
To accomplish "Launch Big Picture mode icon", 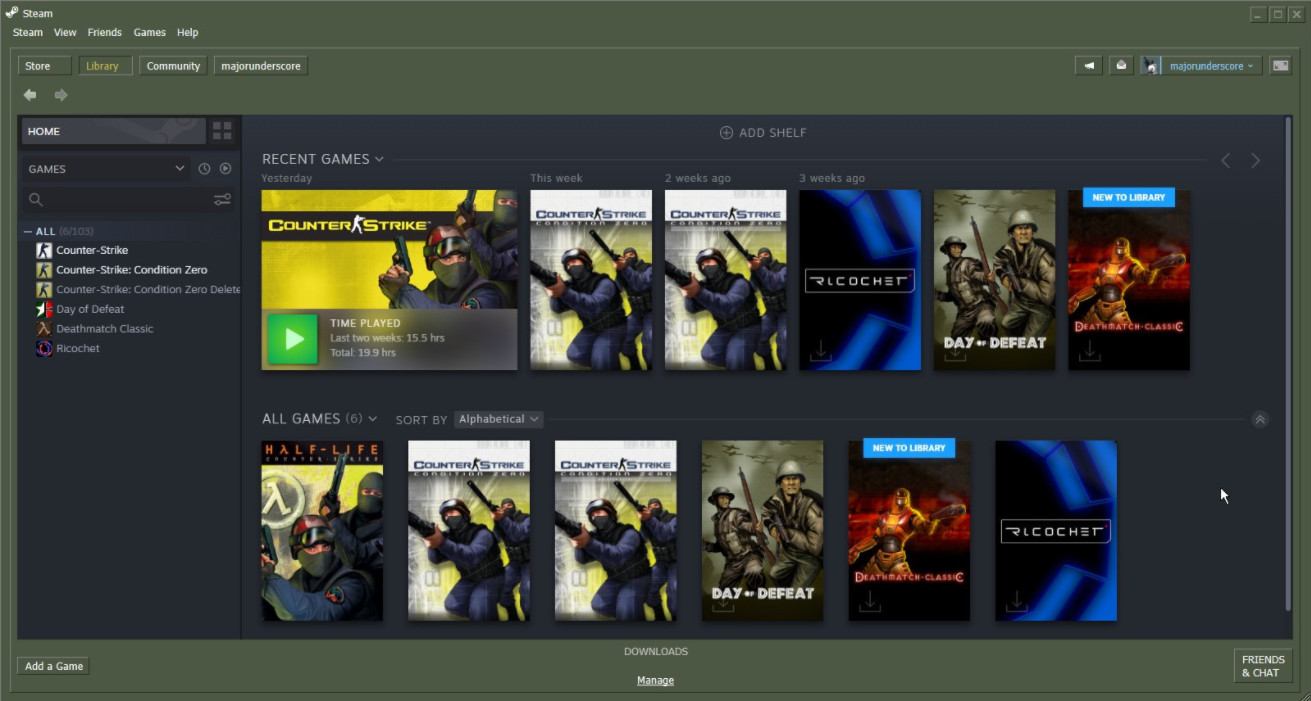I will pyautogui.click(x=1280, y=66).
